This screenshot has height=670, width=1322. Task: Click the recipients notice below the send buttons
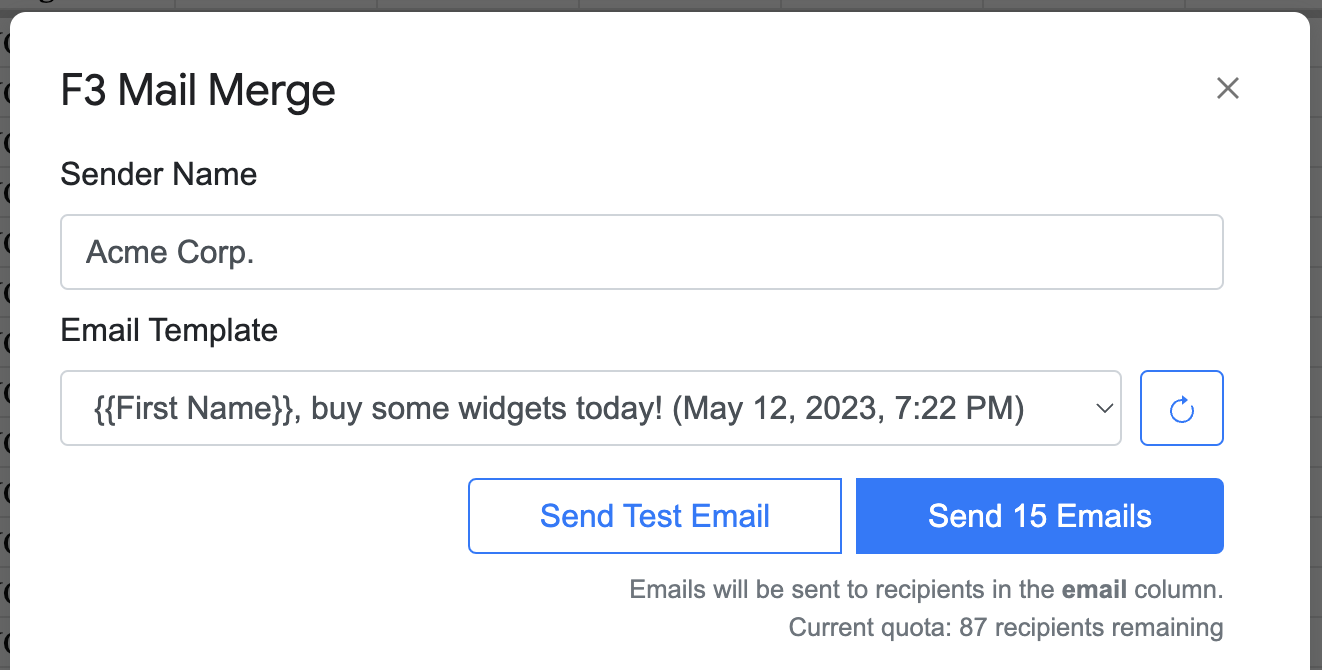click(x=926, y=589)
